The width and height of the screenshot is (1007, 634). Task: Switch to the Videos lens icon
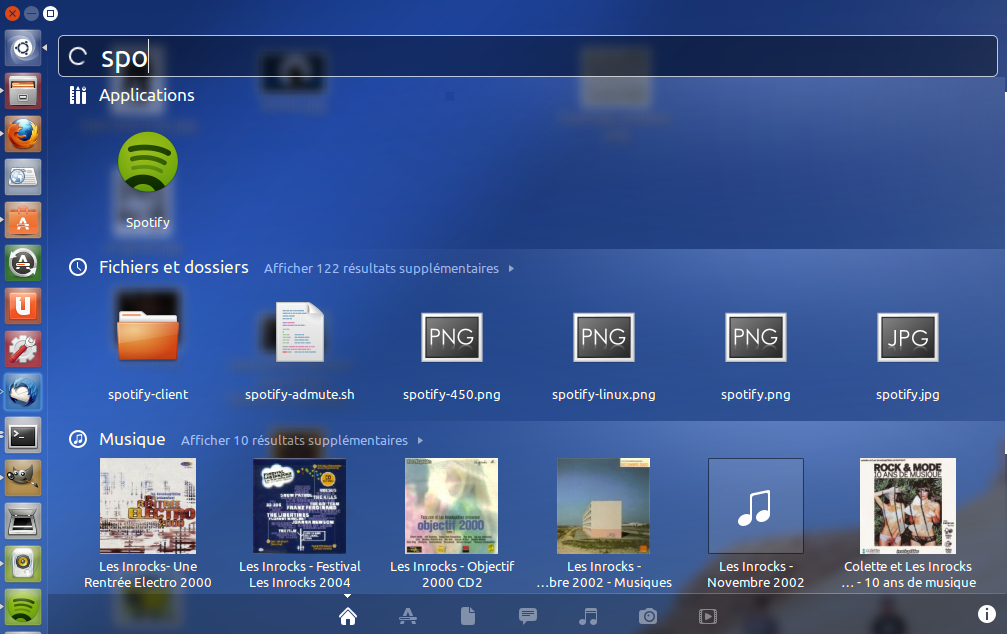pos(708,617)
